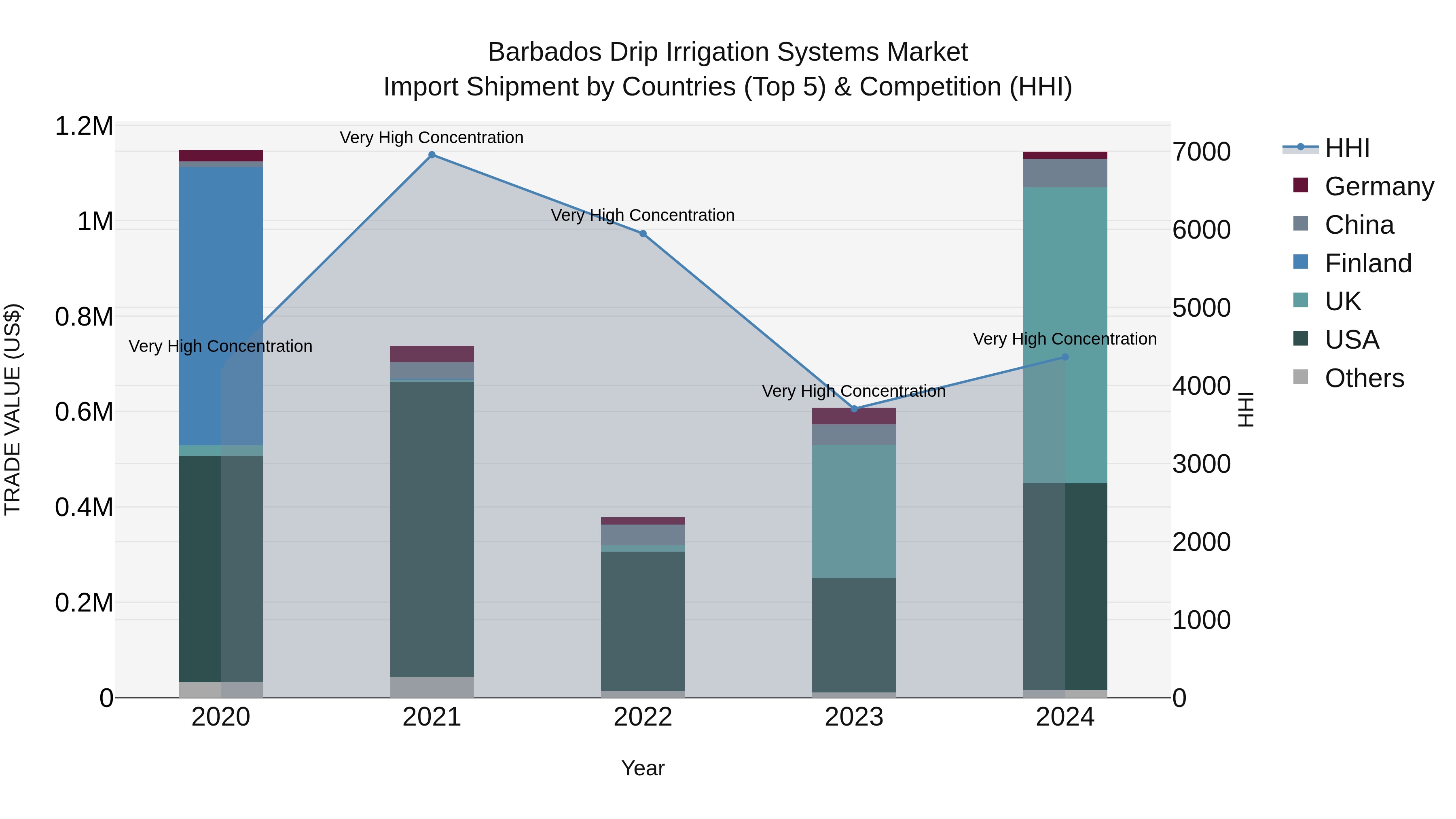Click the UK teal legend swatch
The width and height of the screenshot is (1456, 819).
(x=1301, y=300)
